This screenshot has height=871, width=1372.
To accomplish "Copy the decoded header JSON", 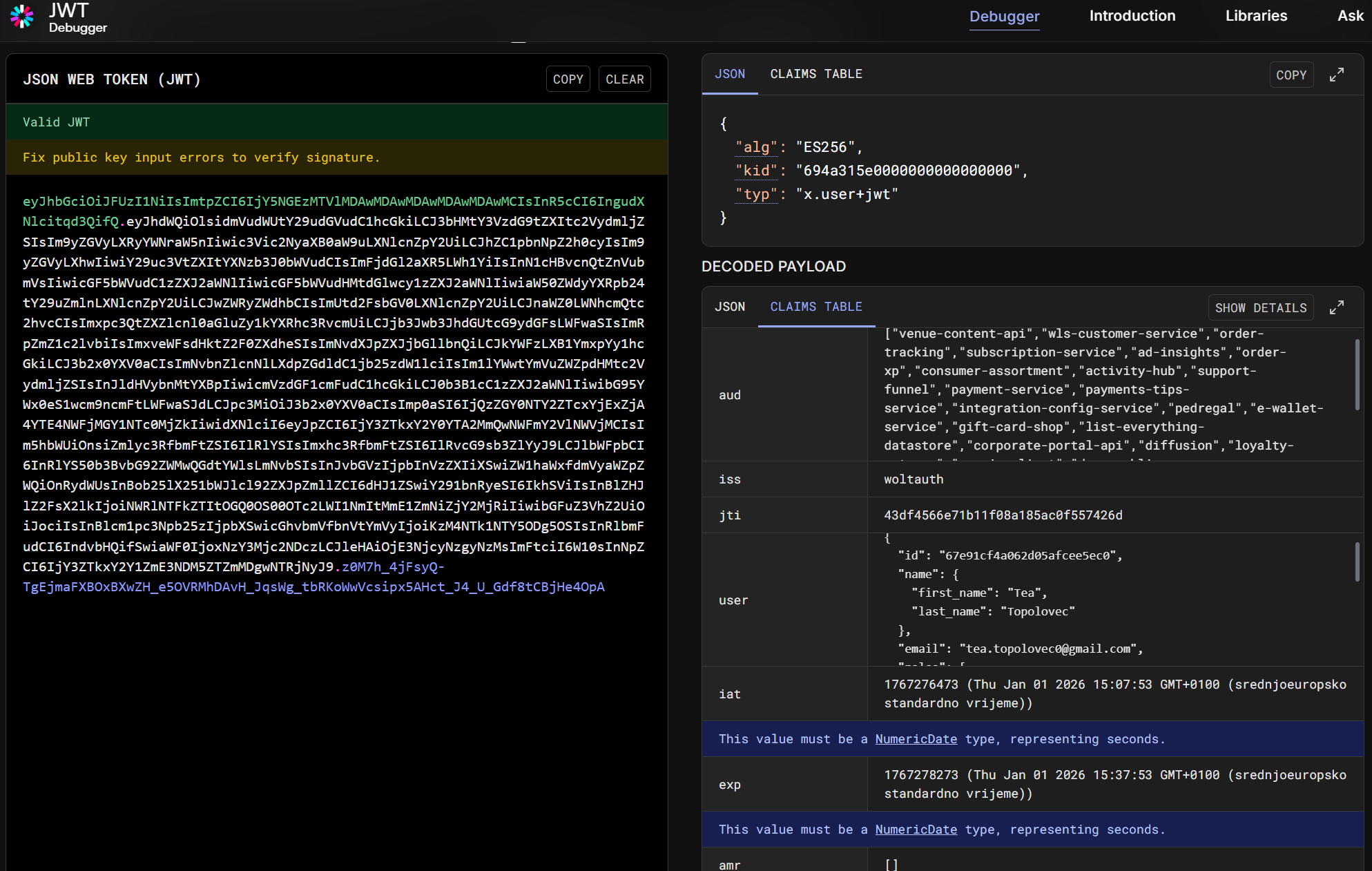I will click(1291, 75).
